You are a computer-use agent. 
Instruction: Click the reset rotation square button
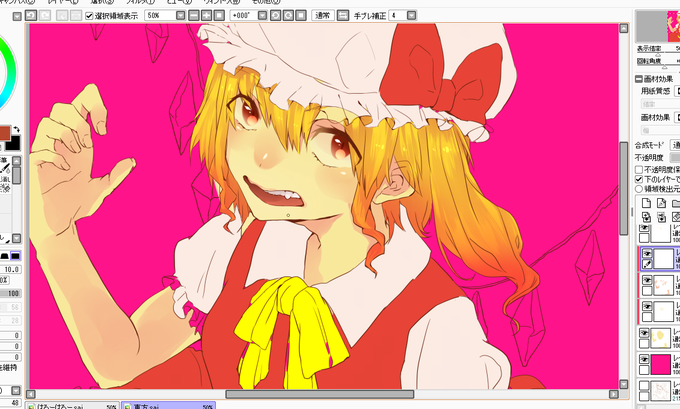point(301,16)
